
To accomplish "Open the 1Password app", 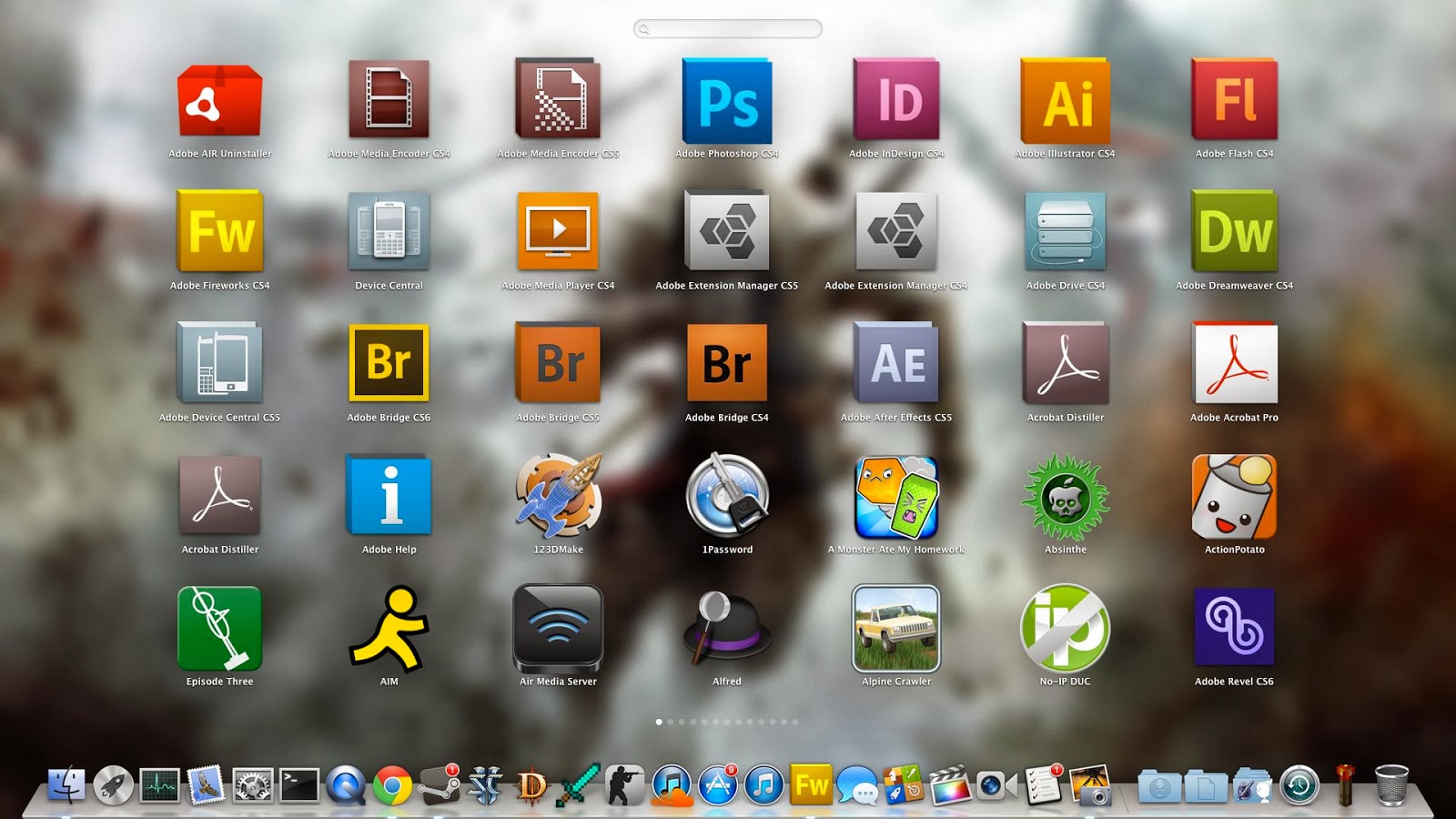I will 727,494.
